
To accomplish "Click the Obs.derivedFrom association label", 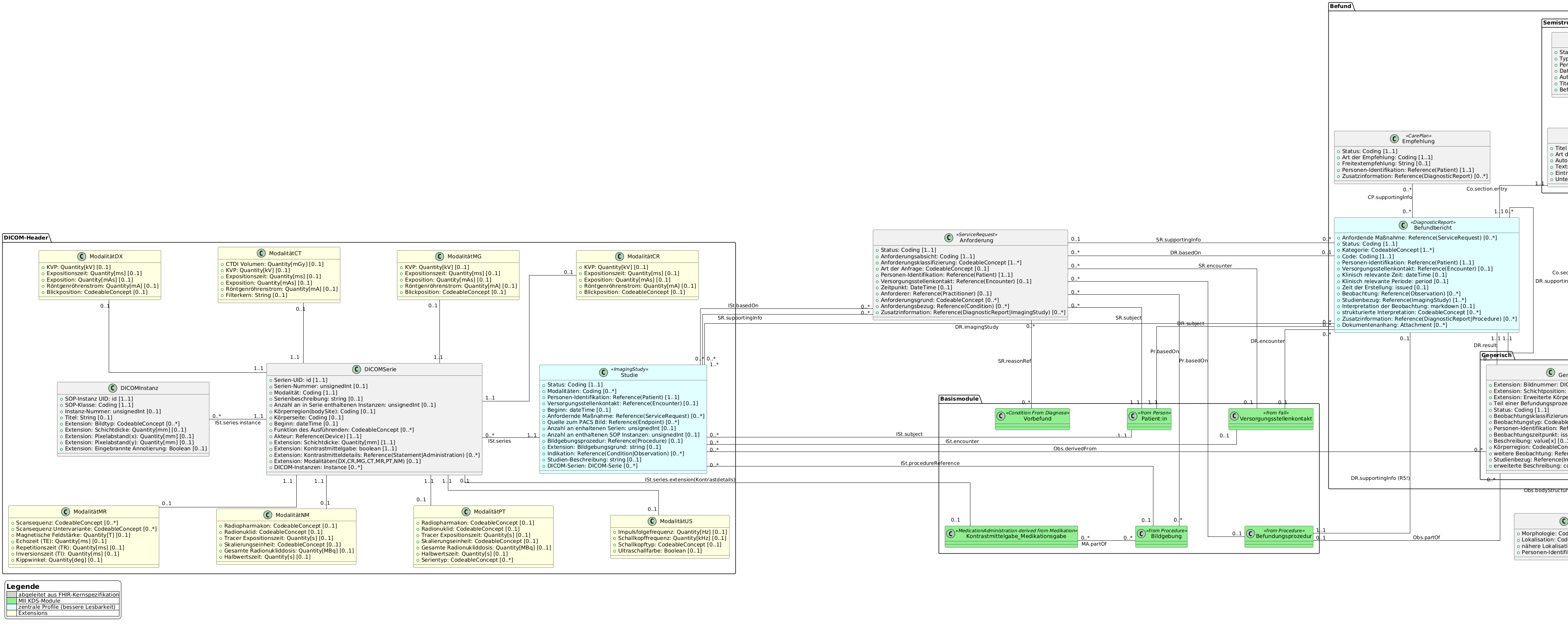I will point(1074,449).
